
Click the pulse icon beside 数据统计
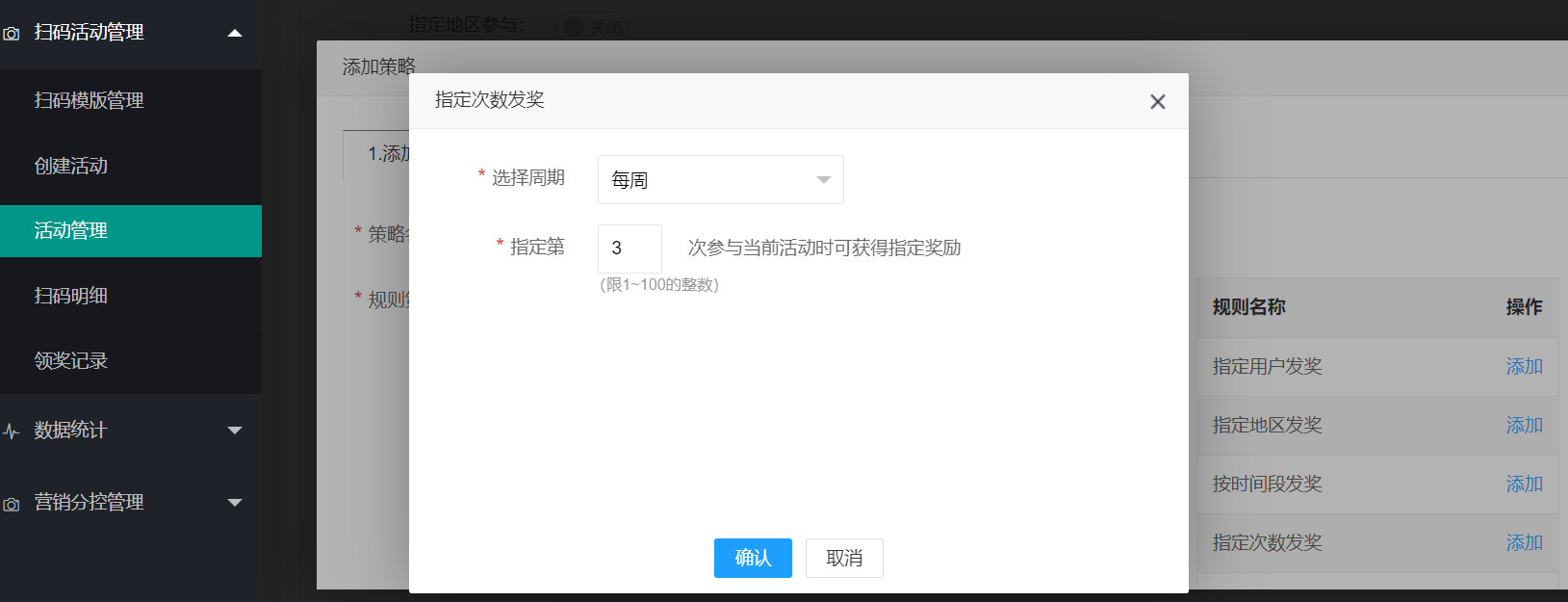(12, 432)
